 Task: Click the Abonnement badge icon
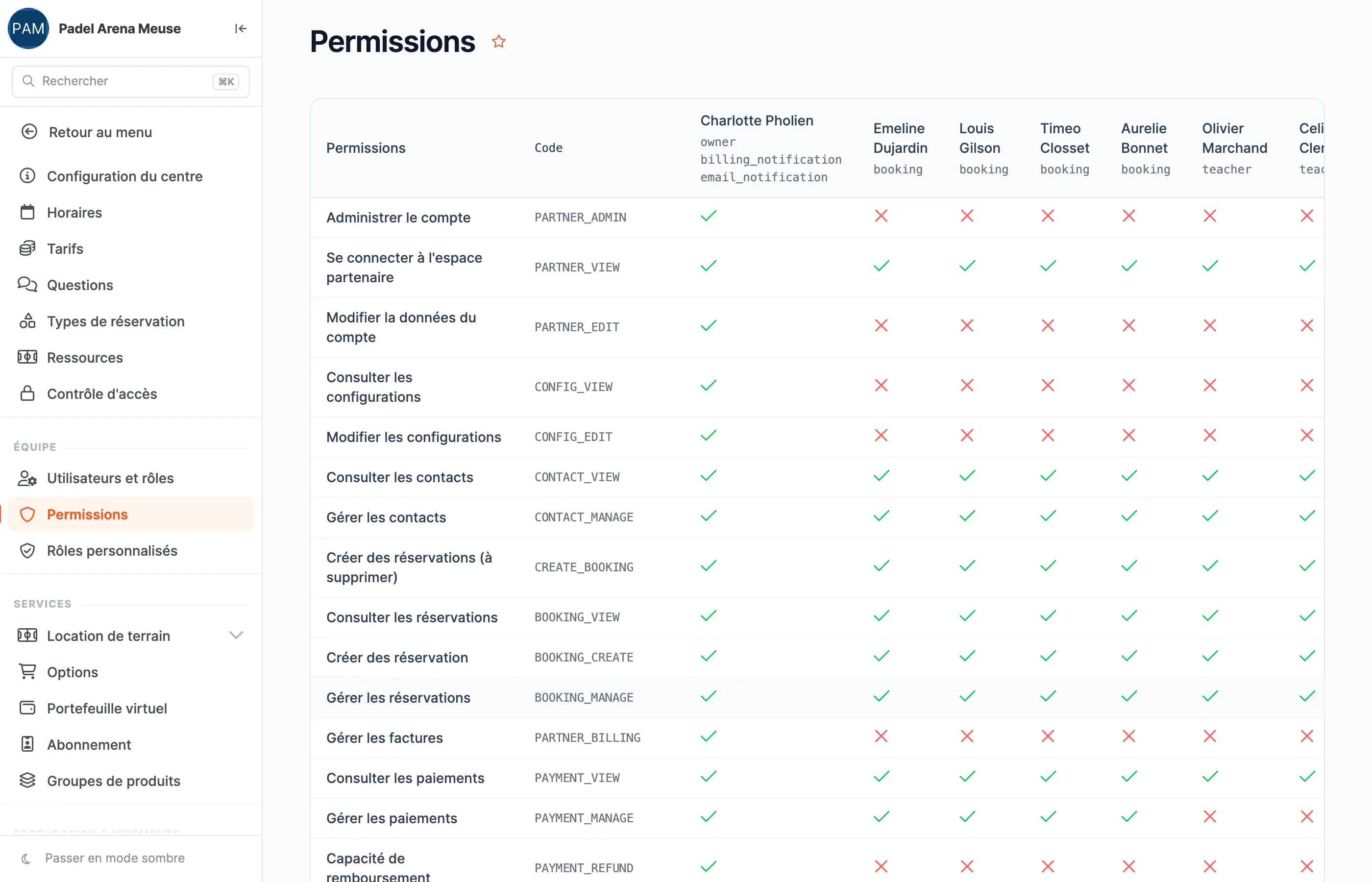tap(27, 744)
